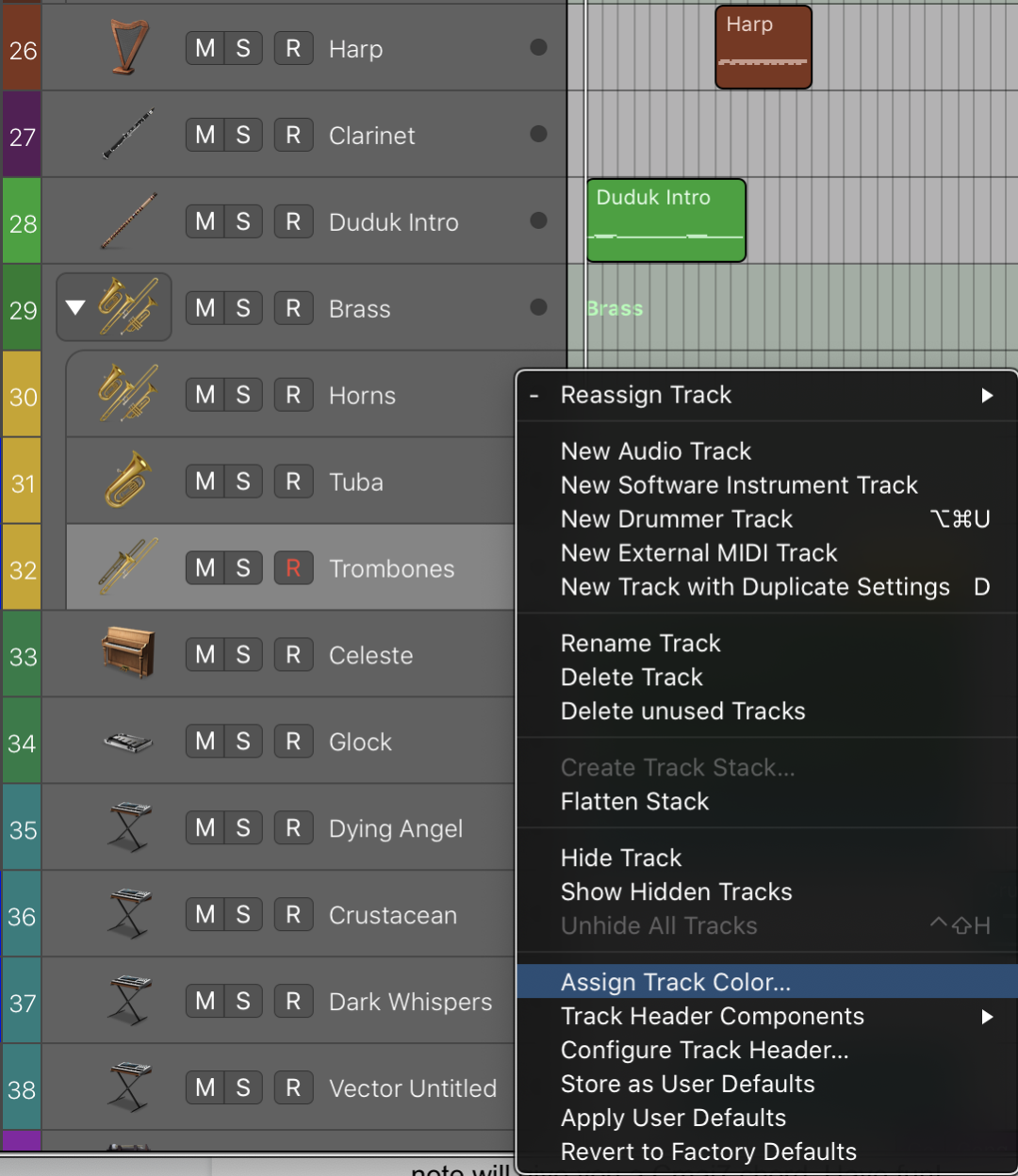Open the Track Header Components submenu

click(x=712, y=1016)
